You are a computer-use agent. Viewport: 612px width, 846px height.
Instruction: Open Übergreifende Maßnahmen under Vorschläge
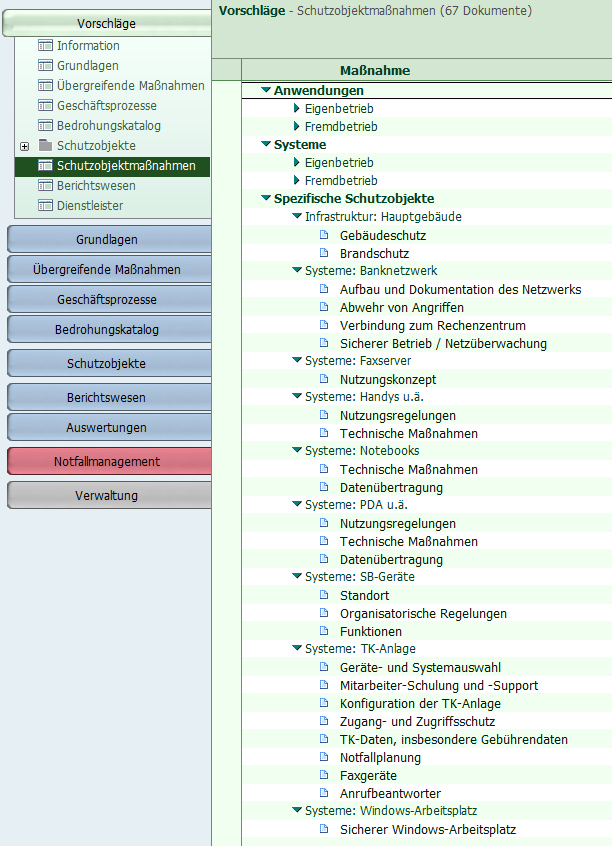pos(131,86)
